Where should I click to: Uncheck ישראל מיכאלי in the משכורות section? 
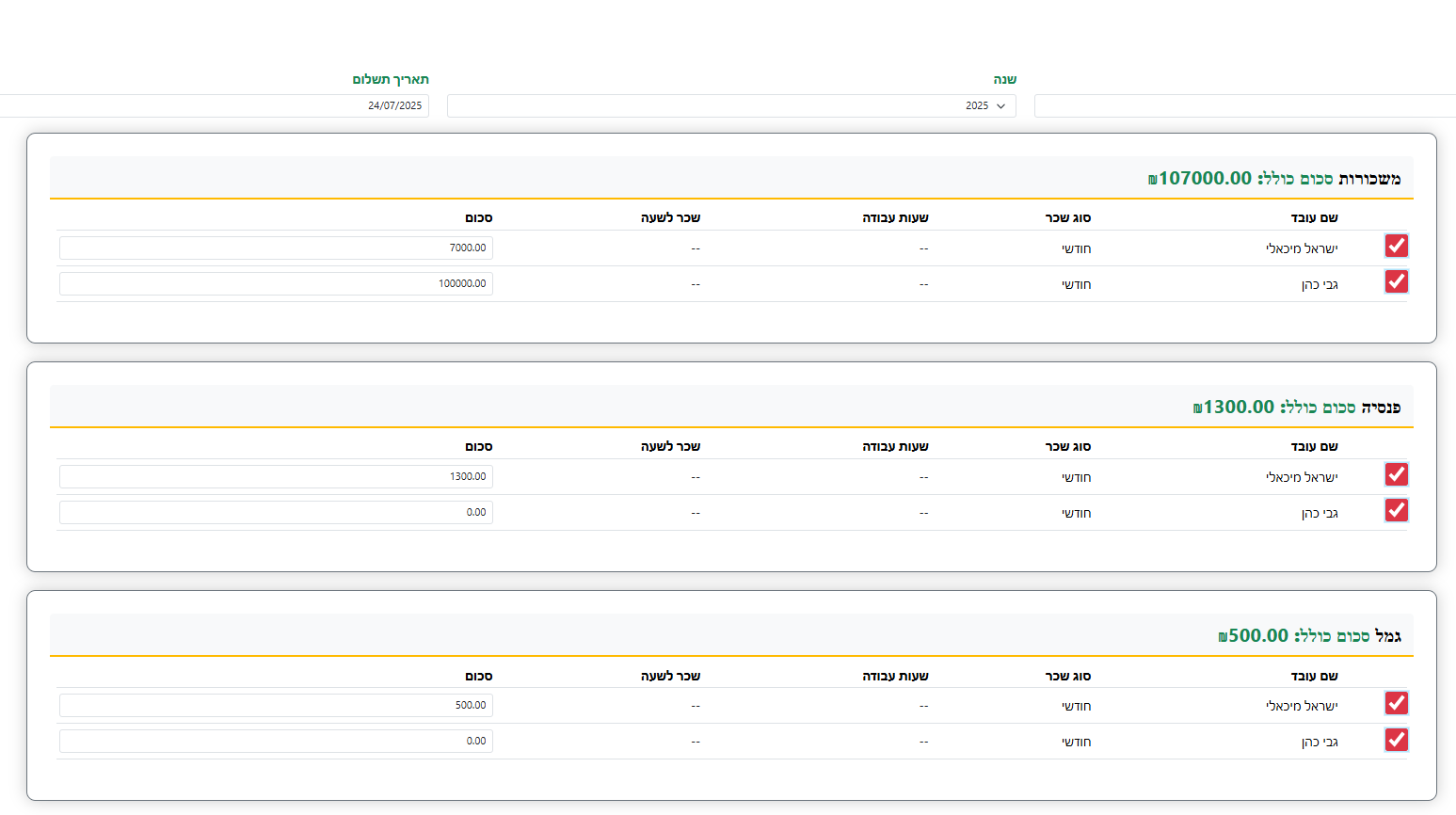1396,247
